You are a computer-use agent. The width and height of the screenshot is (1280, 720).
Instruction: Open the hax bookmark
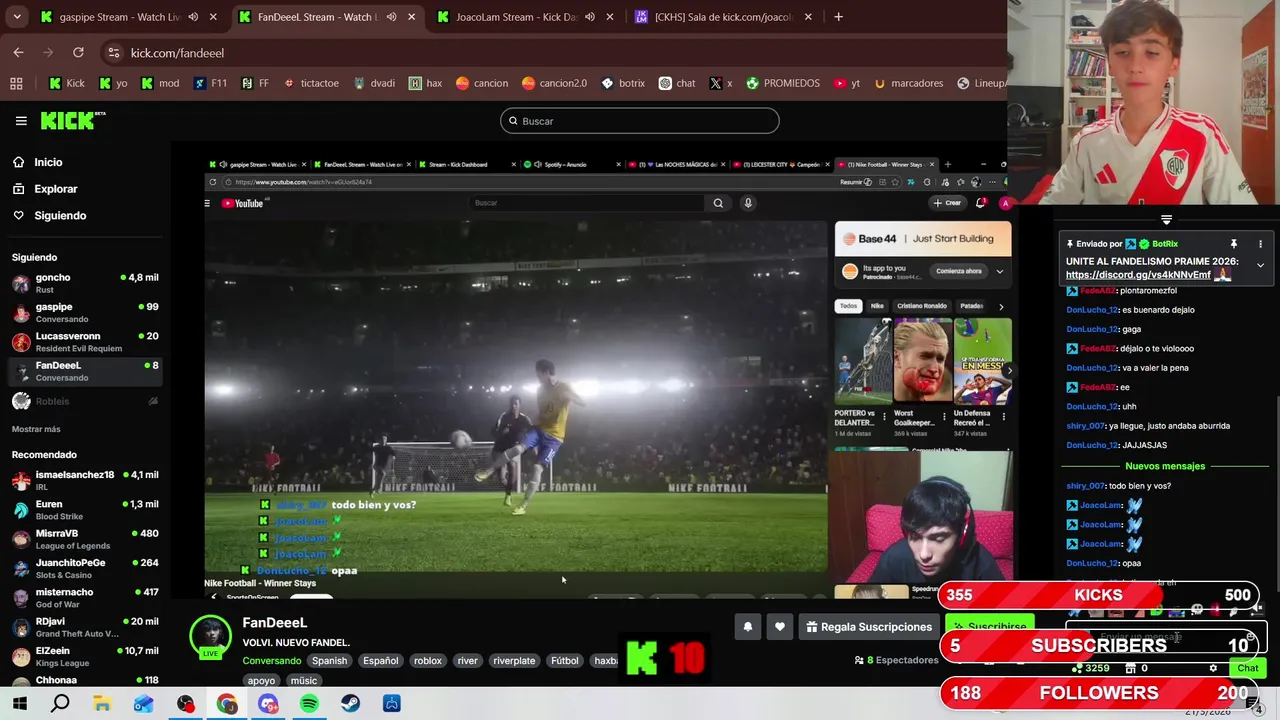[x=425, y=83]
